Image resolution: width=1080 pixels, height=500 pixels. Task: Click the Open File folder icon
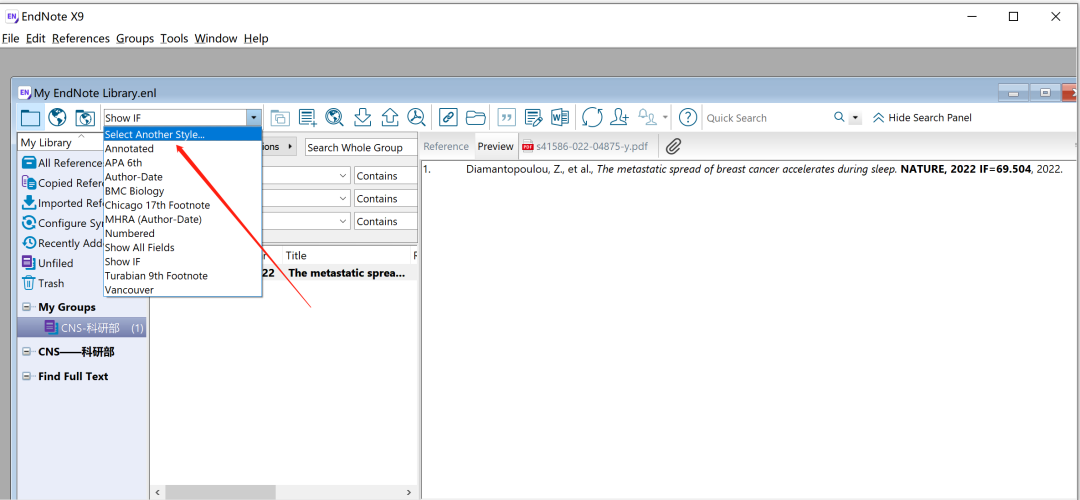pos(476,118)
